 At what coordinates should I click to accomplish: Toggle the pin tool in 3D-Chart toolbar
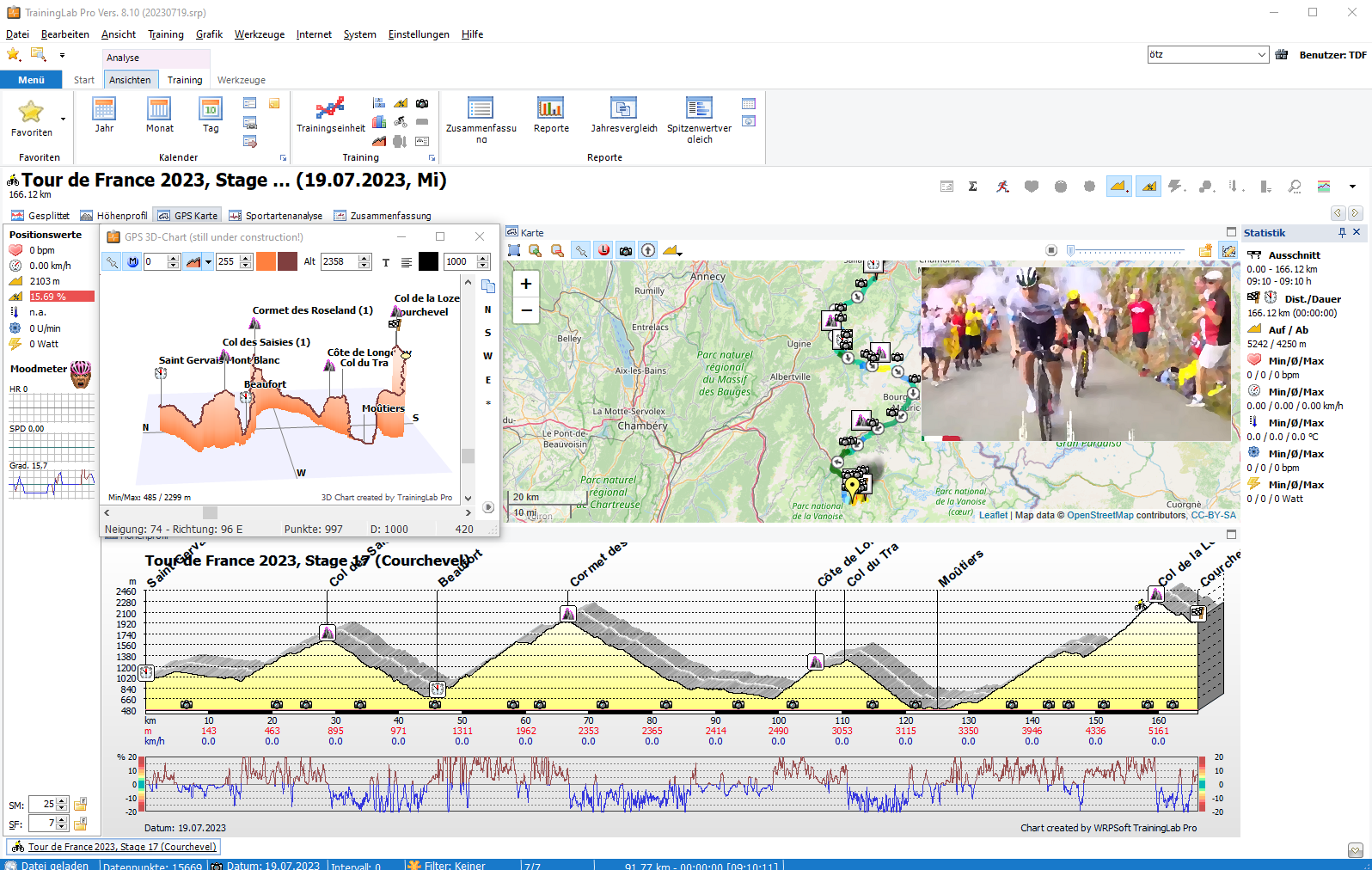(112, 262)
